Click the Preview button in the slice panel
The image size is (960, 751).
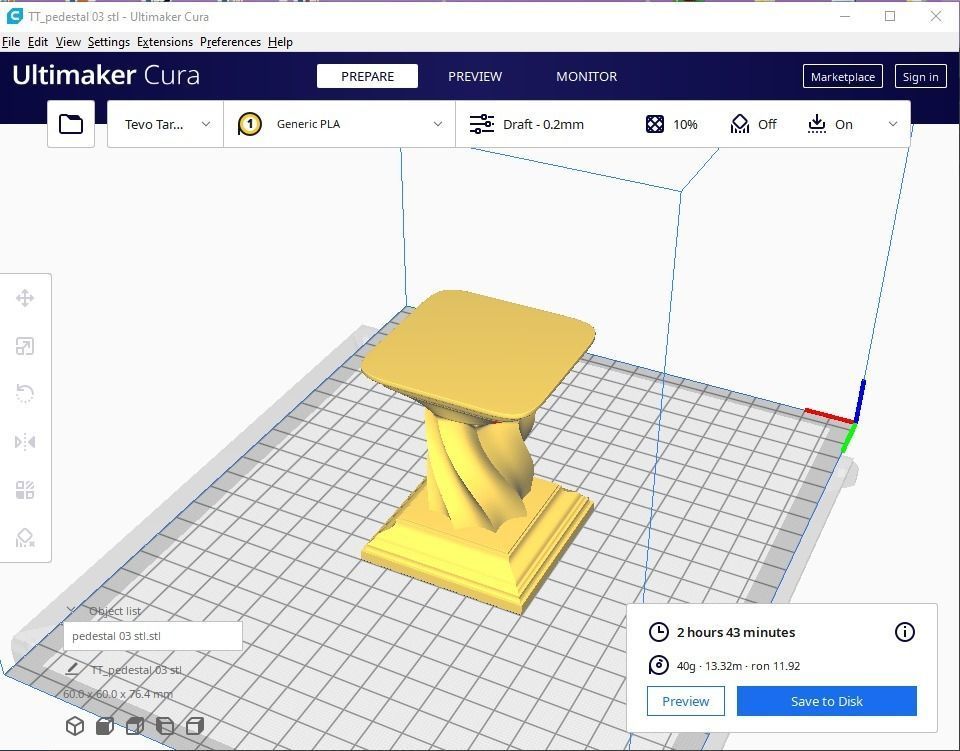pos(686,701)
